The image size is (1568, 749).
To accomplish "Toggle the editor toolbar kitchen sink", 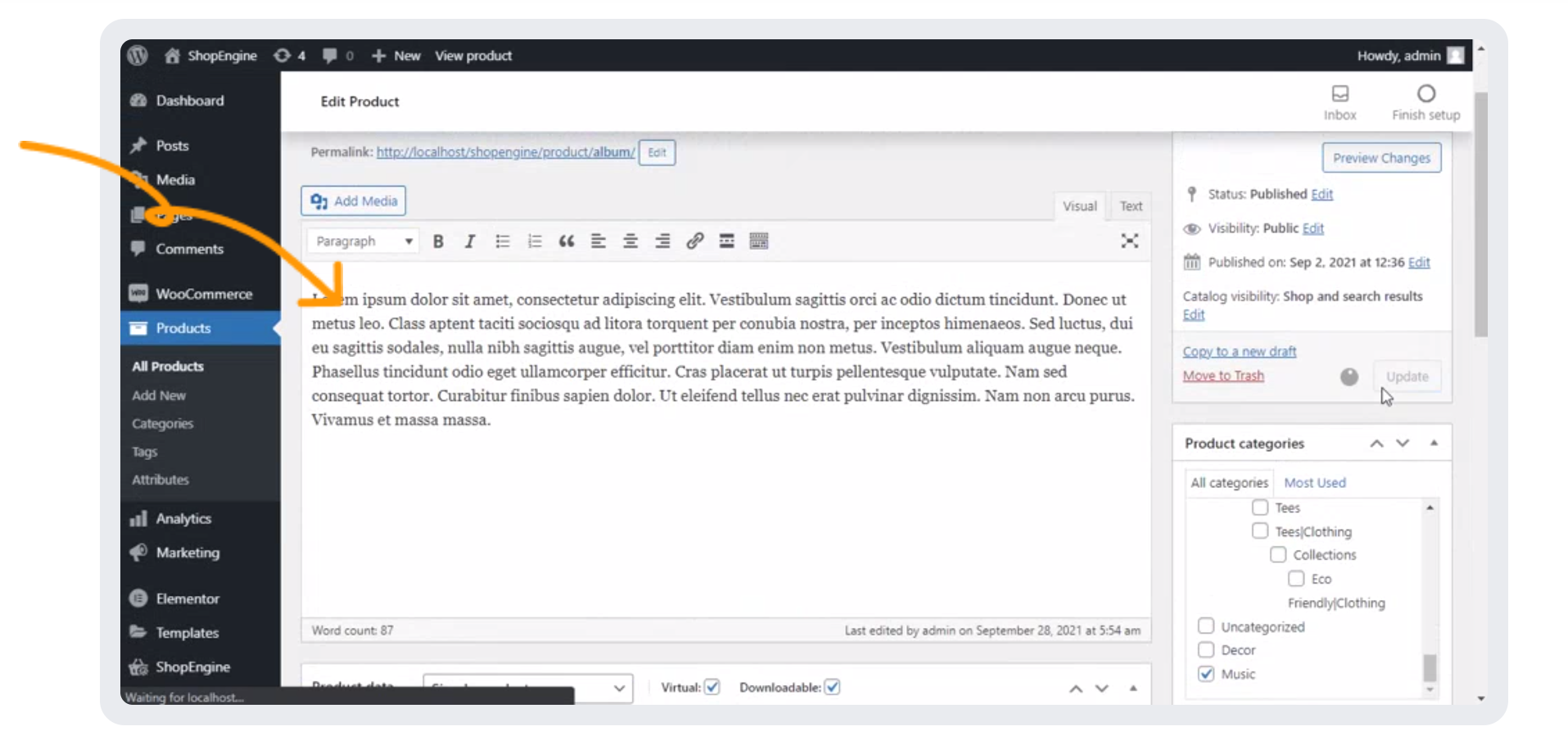I will tap(759, 241).
